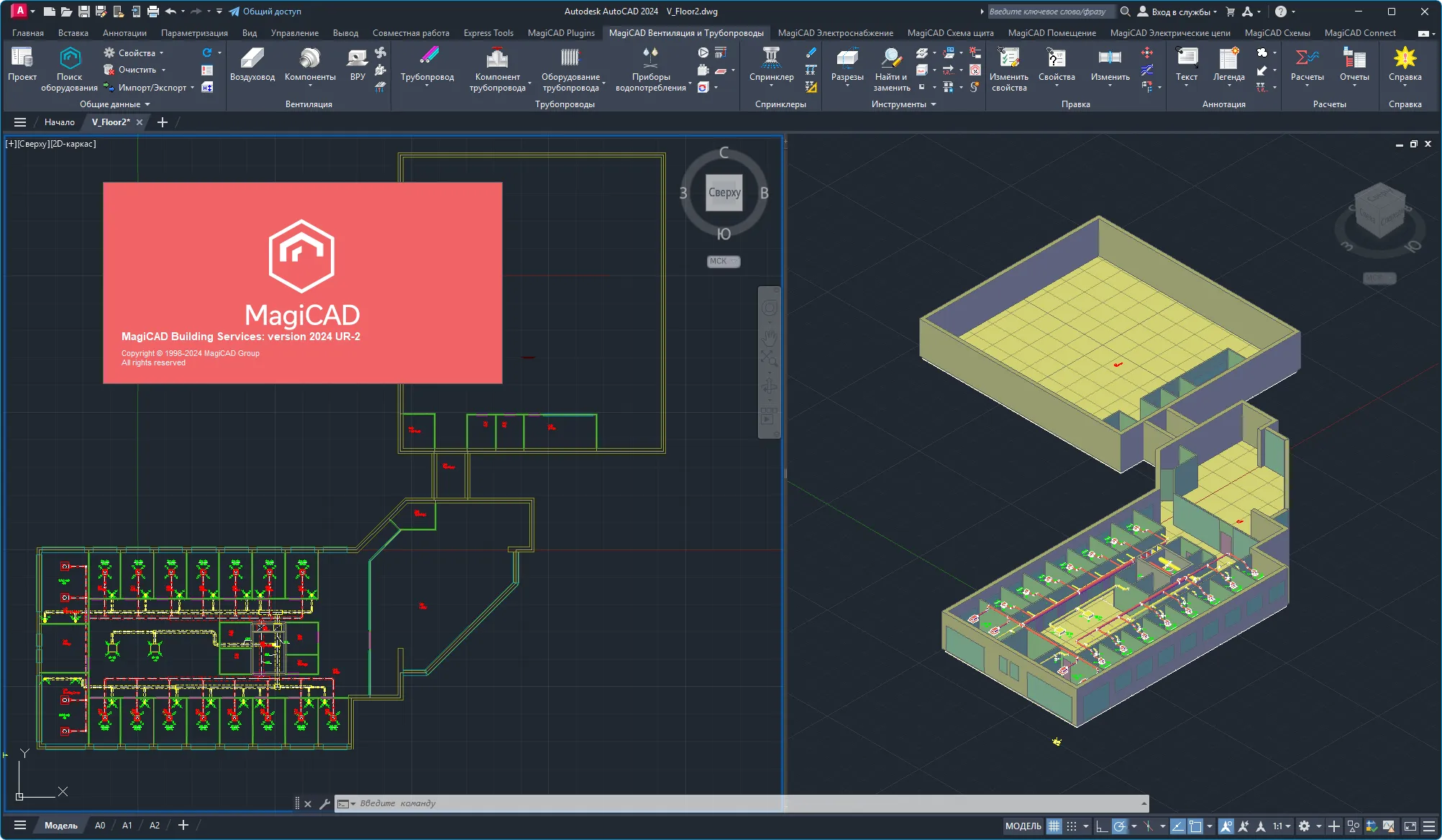Screen dimensions: 1442x840
Task: Add a new drawing tab with plus button
Action: [163, 122]
